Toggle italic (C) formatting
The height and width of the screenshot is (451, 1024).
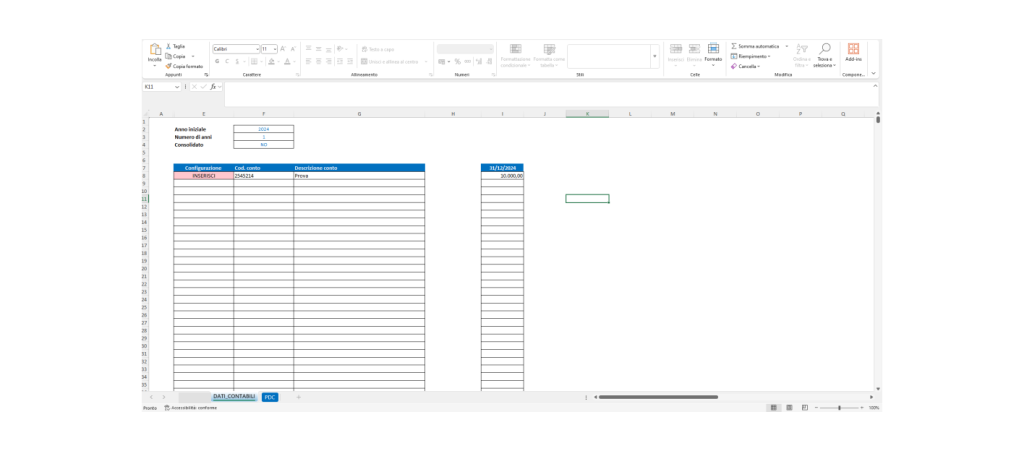tap(227, 61)
